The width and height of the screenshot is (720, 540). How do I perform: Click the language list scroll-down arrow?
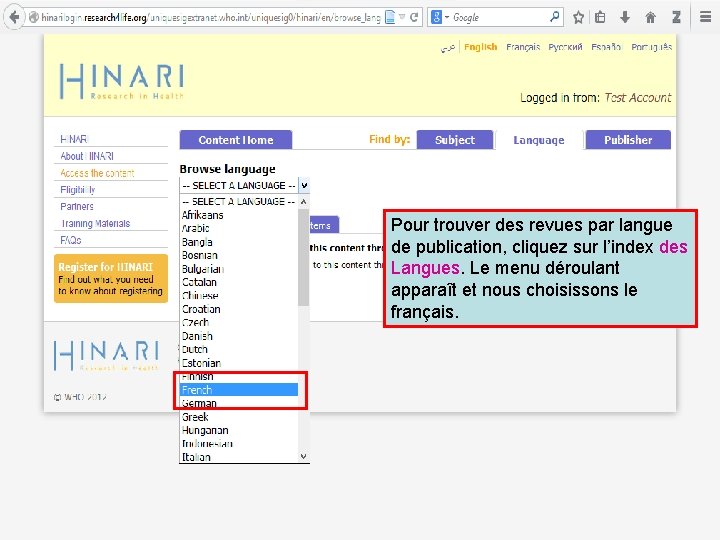[x=304, y=456]
